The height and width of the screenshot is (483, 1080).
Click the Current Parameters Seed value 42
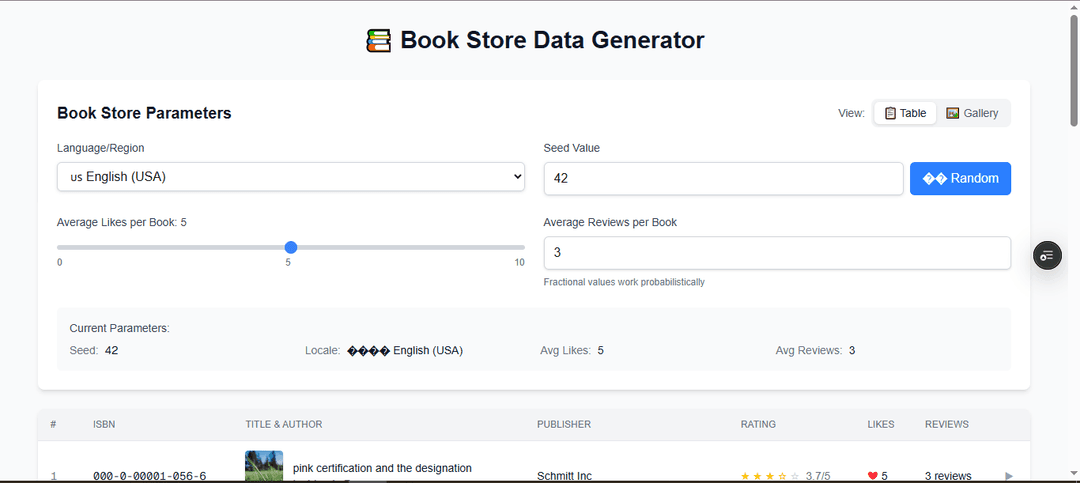[x=112, y=350]
